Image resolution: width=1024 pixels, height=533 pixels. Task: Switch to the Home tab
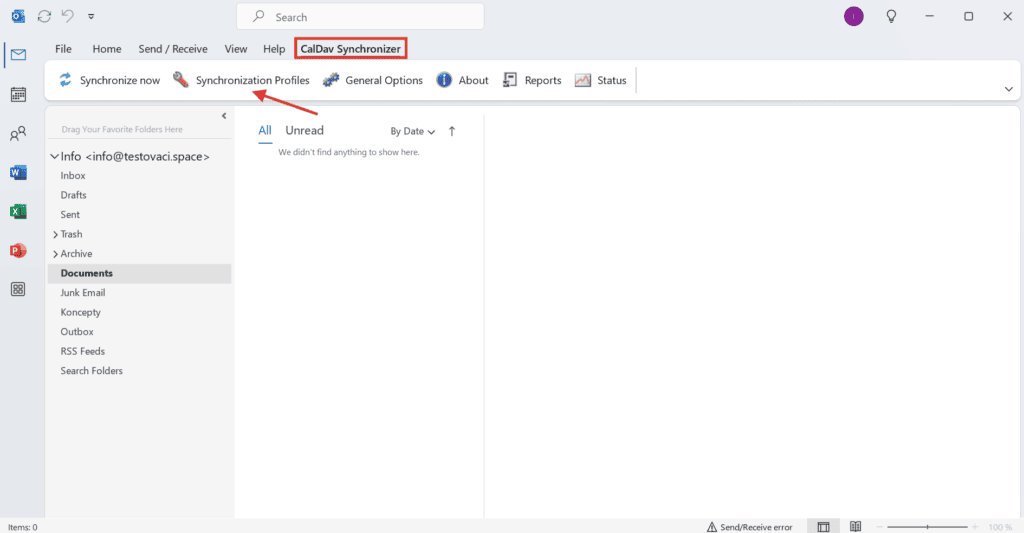[x=106, y=49]
